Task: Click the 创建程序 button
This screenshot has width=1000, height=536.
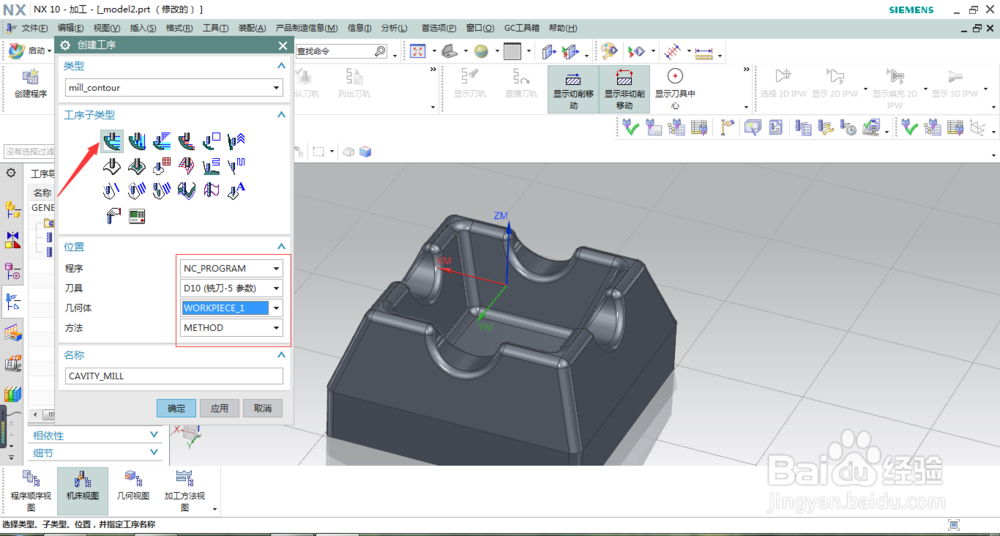Action: coord(31,84)
